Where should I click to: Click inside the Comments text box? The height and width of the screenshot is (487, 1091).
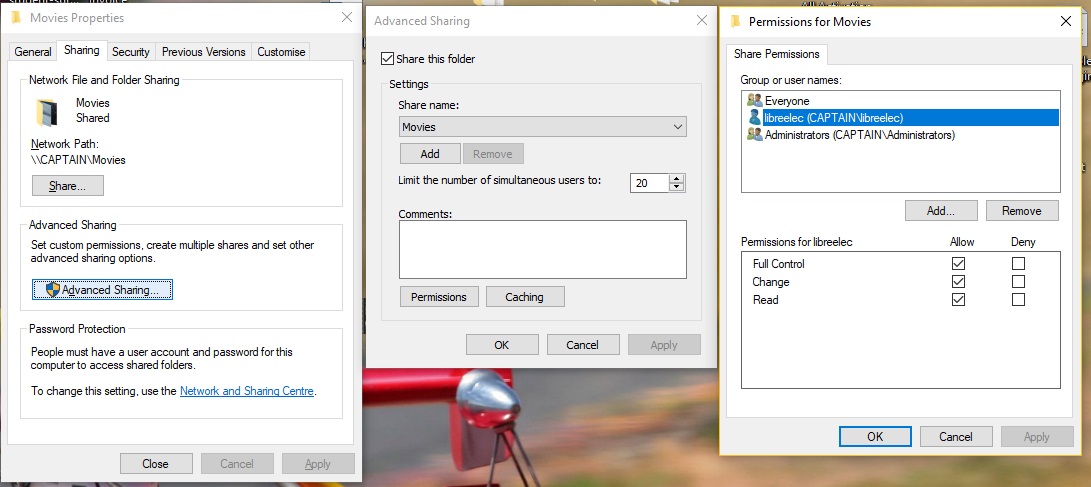(542, 249)
